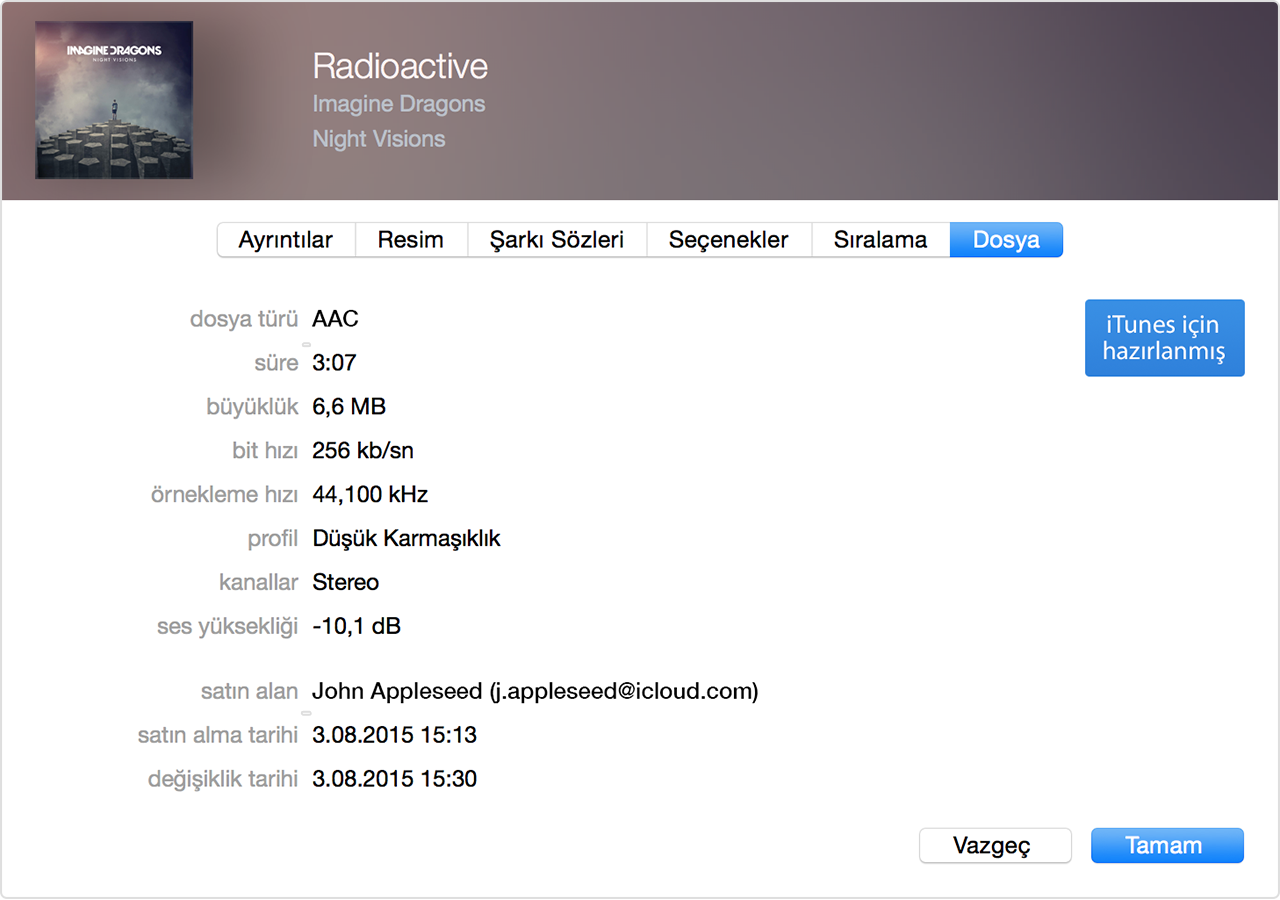Viewport: 1280px width, 900px height.
Task: Click the iTunes için hazırlanmış badge
Action: [1165, 338]
